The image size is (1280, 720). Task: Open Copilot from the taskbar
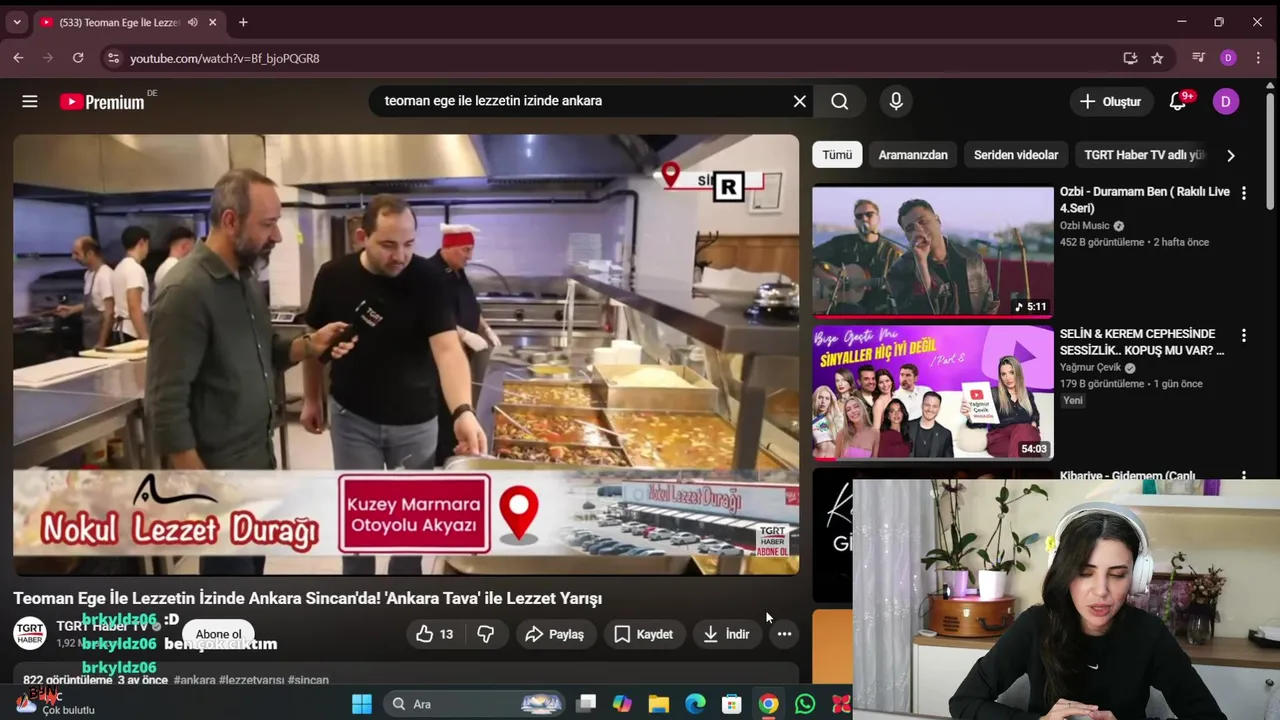(x=622, y=704)
